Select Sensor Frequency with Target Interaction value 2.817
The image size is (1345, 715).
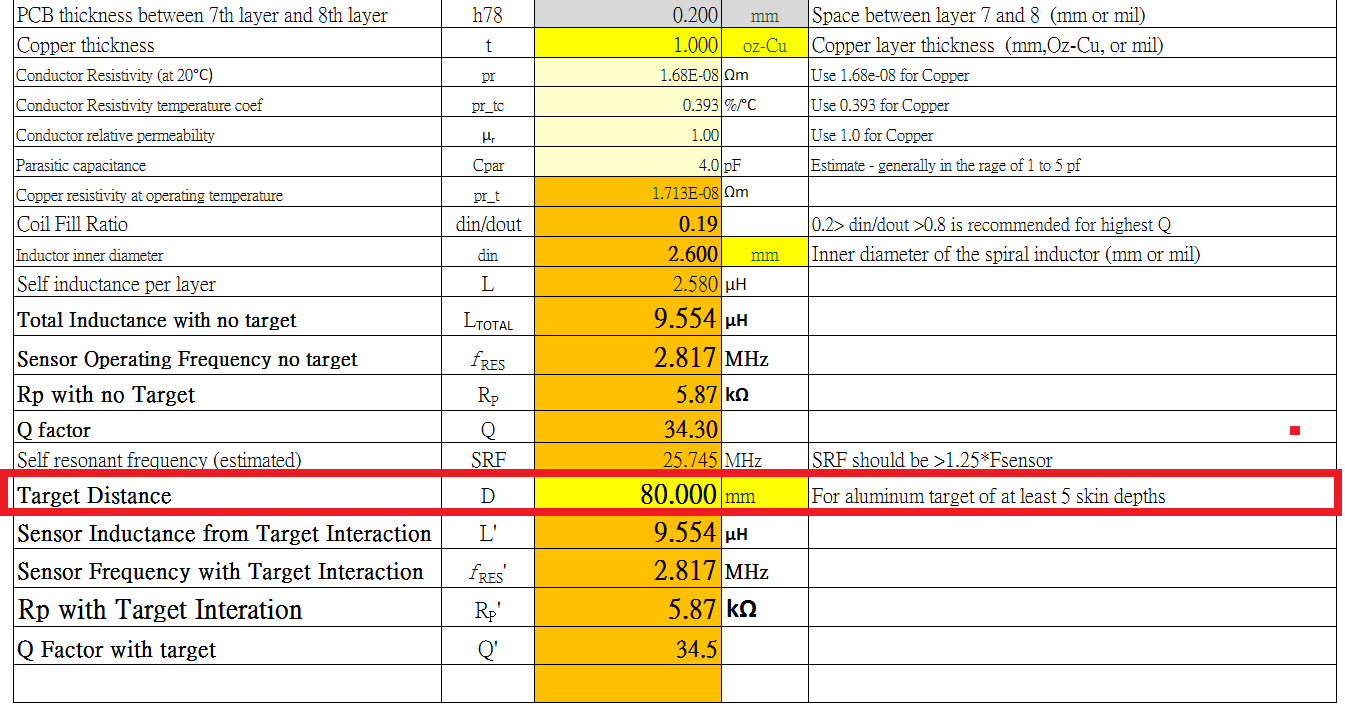pos(628,571)
